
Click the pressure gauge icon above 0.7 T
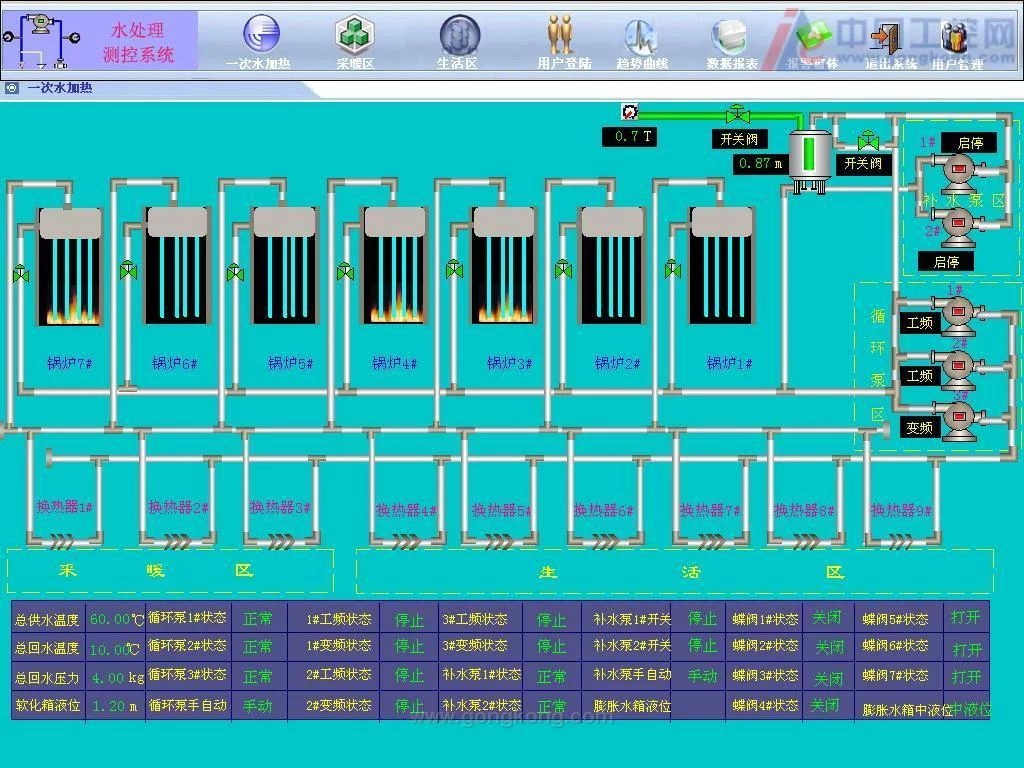click(x=630, y=112)
